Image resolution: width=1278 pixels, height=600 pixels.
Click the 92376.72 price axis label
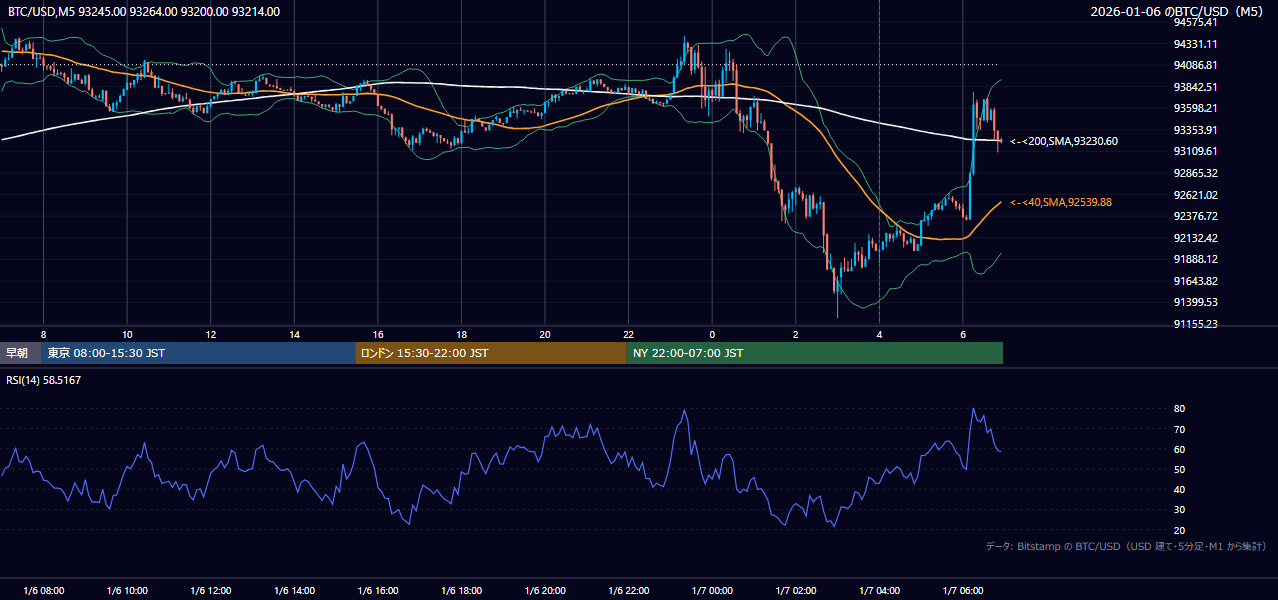click(1195, 216)
